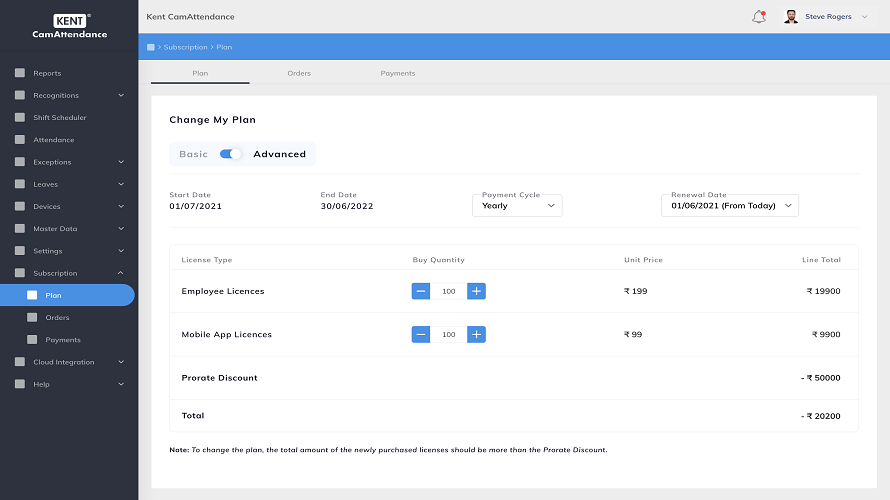Image resolution: width=890 pixels, height=500 pixels.
Task: Click the Cloud Integration sidebar icon
Action: pos(20,362)
